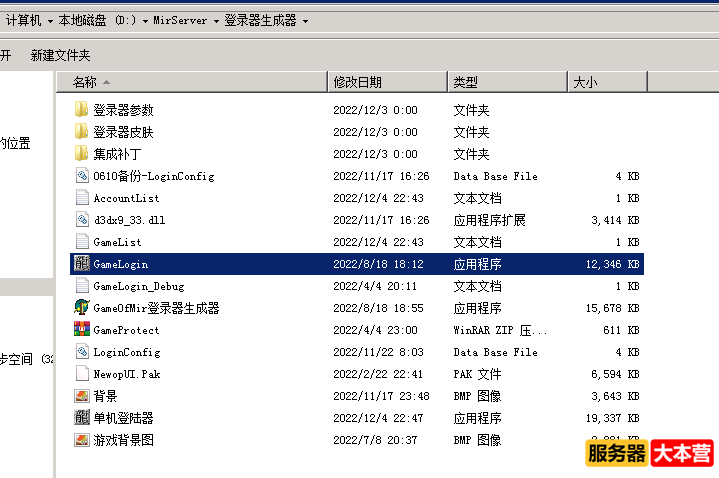Go to MirServer in the address bar
This screenshot has height=478, width=719.
click(x=180, y=21)
